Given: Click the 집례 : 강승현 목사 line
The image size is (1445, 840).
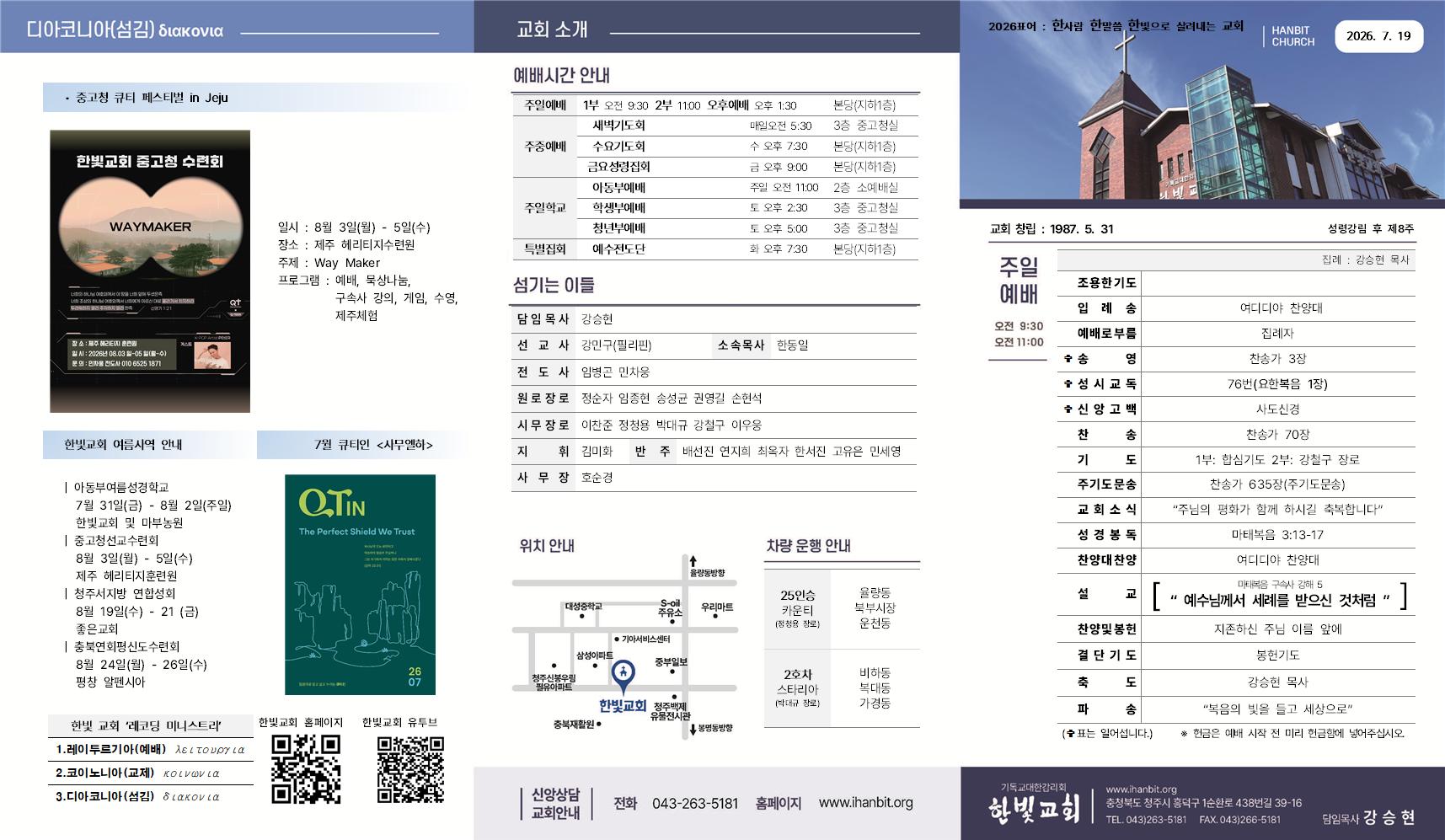Looking at the screenshot, I should click(x=1365, y=260).
